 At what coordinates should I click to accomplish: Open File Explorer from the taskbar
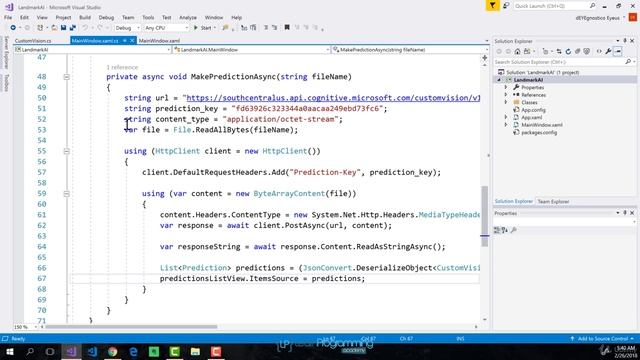pos(195,351)
